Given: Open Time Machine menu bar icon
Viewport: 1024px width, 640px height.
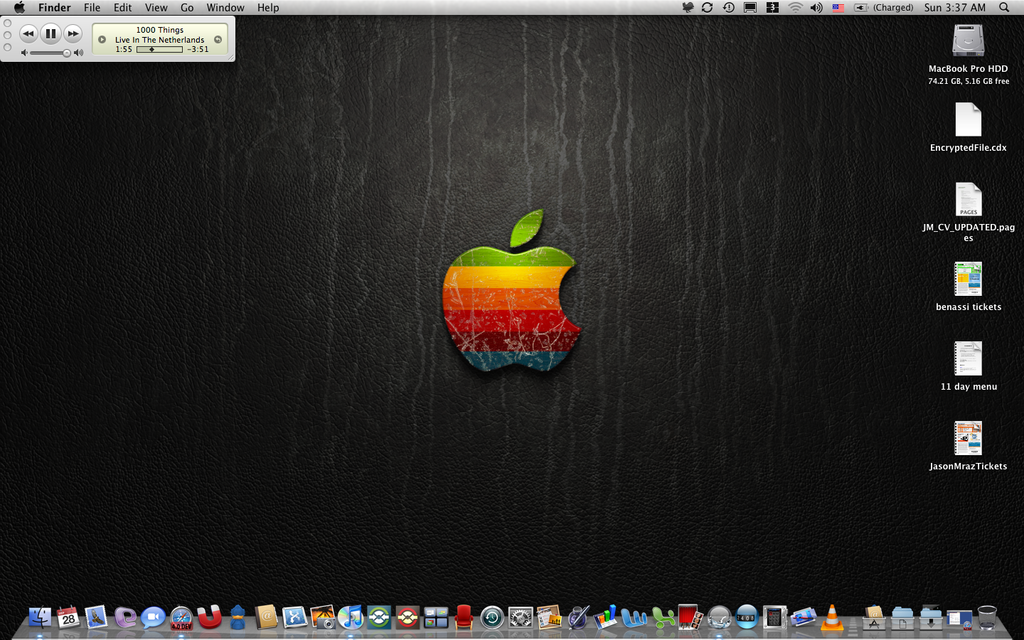Looking at the screenshot, I should pos(729,7).
